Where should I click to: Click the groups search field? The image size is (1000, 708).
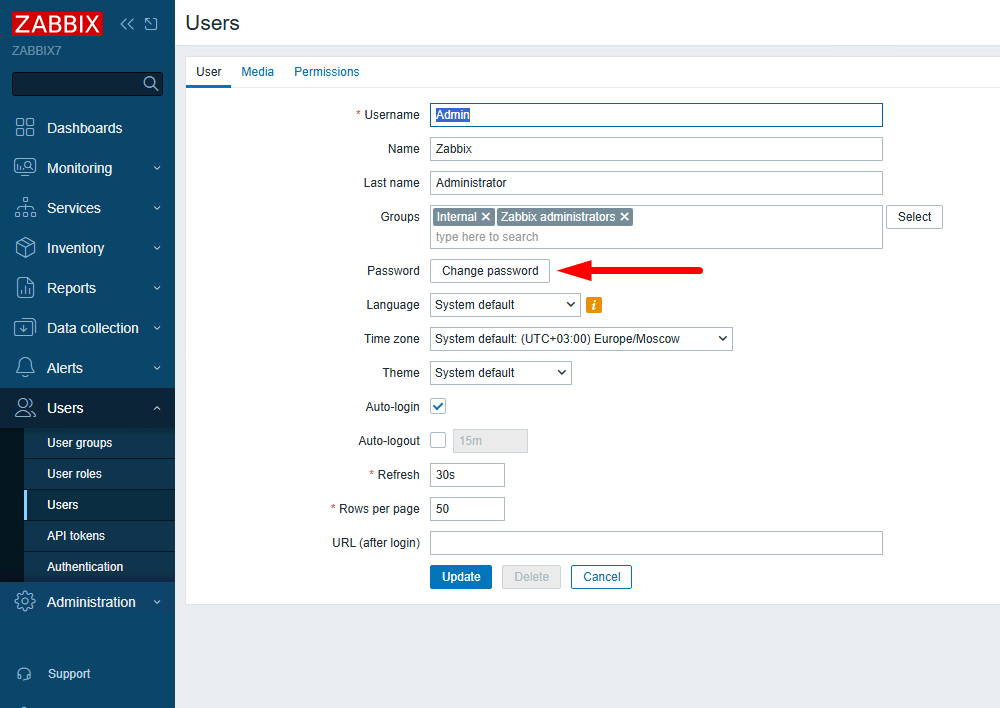(656, 237)
